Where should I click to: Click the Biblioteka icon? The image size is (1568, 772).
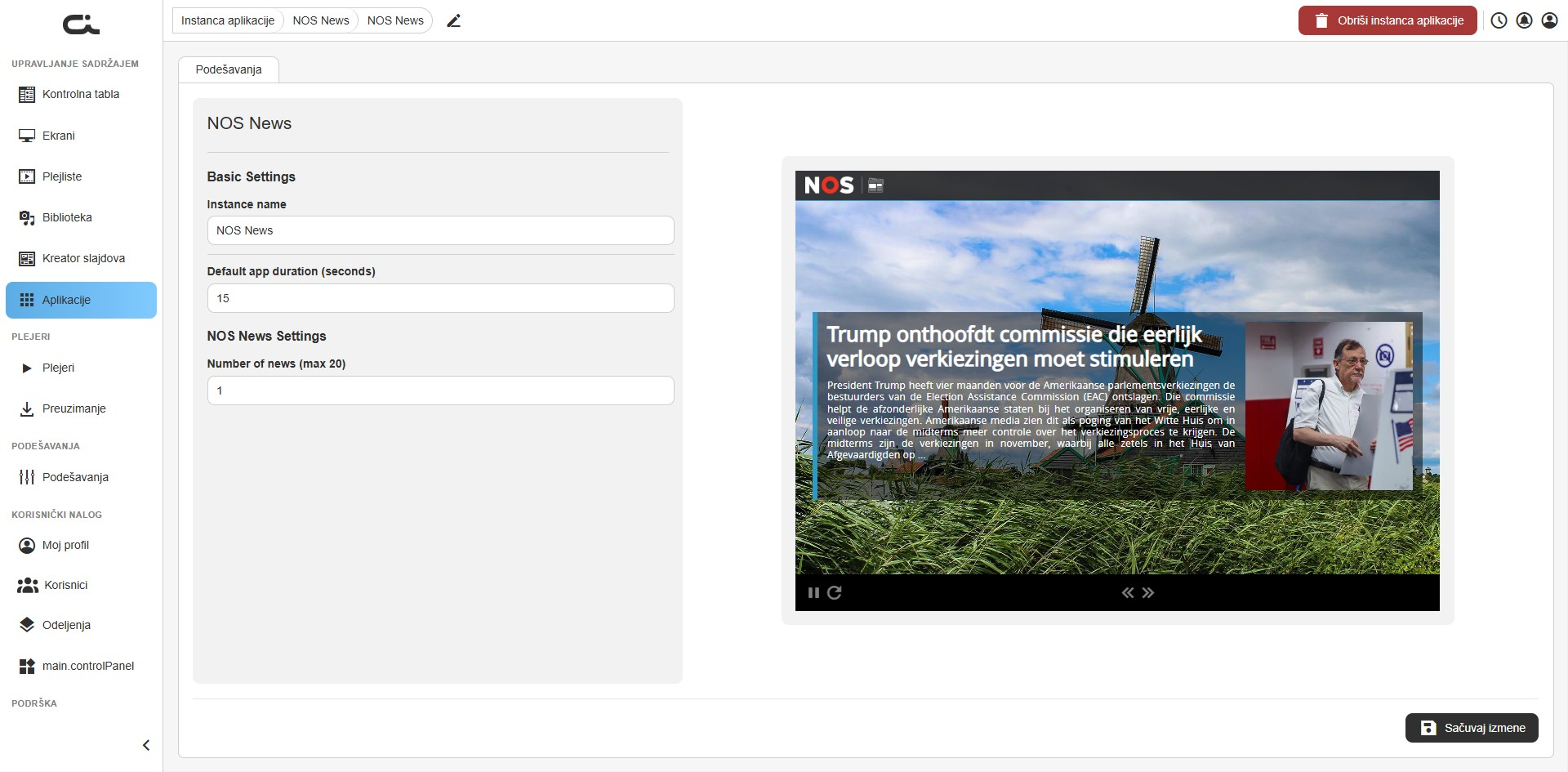click(x=27, y=218)
